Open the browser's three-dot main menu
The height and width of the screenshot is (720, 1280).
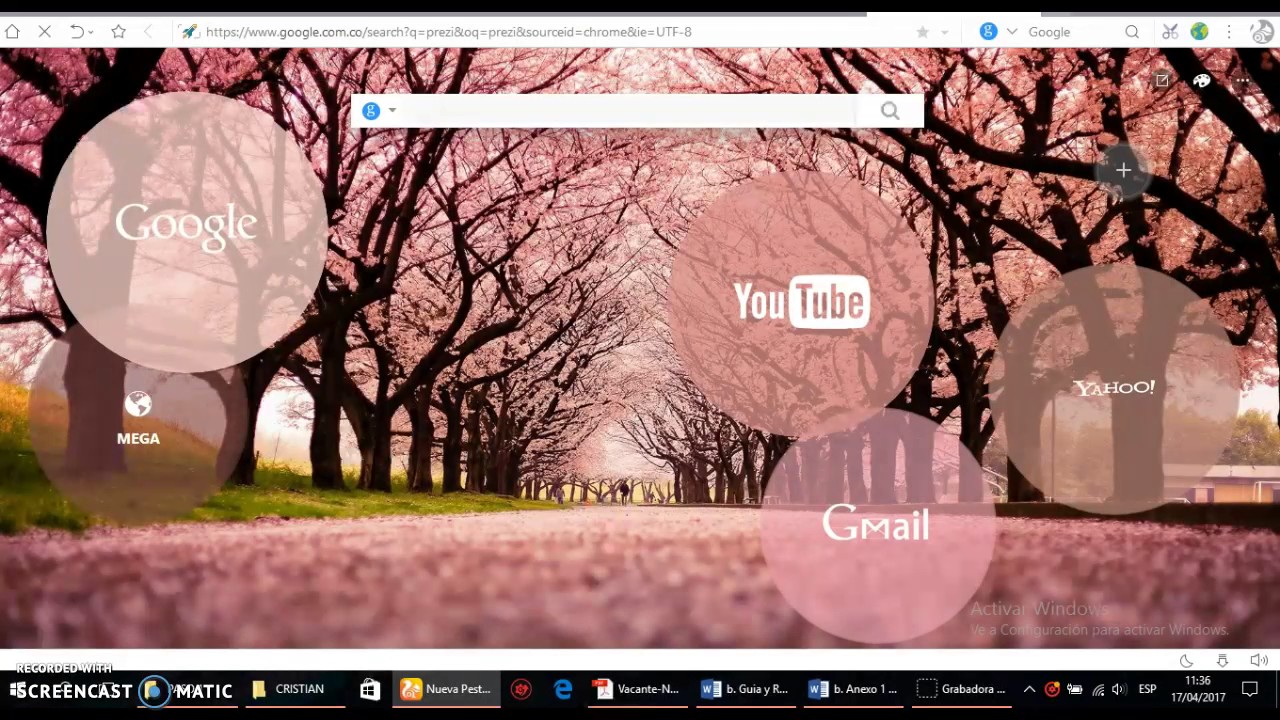point(1229,32)
